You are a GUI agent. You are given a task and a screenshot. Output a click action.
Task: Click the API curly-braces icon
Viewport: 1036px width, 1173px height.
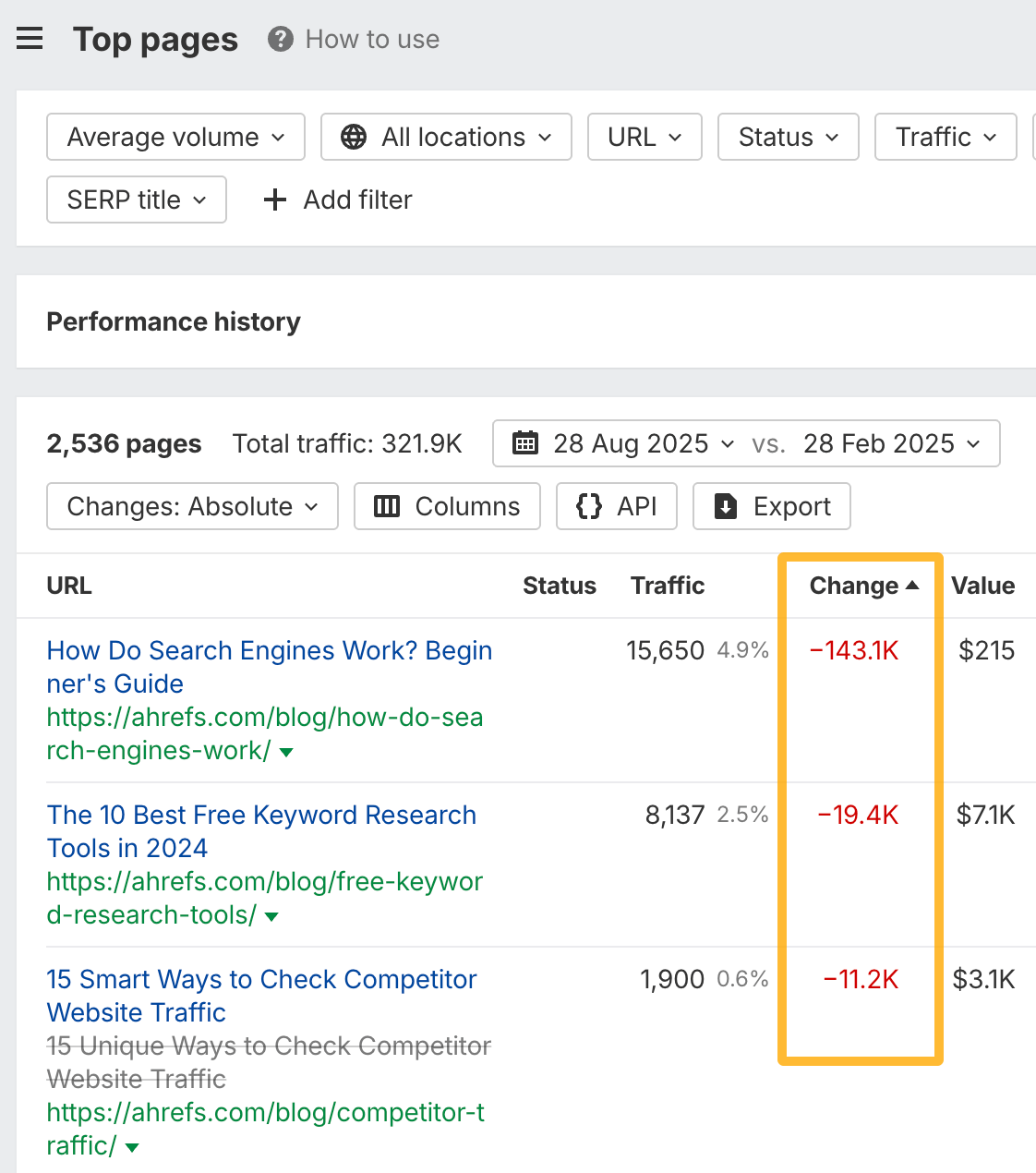589,506
